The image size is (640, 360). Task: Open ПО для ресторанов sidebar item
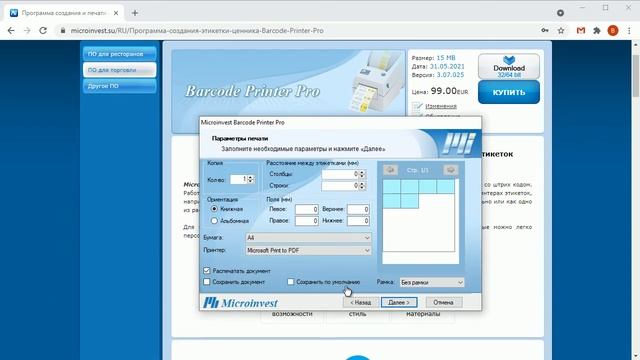click(x=120, y=54)
